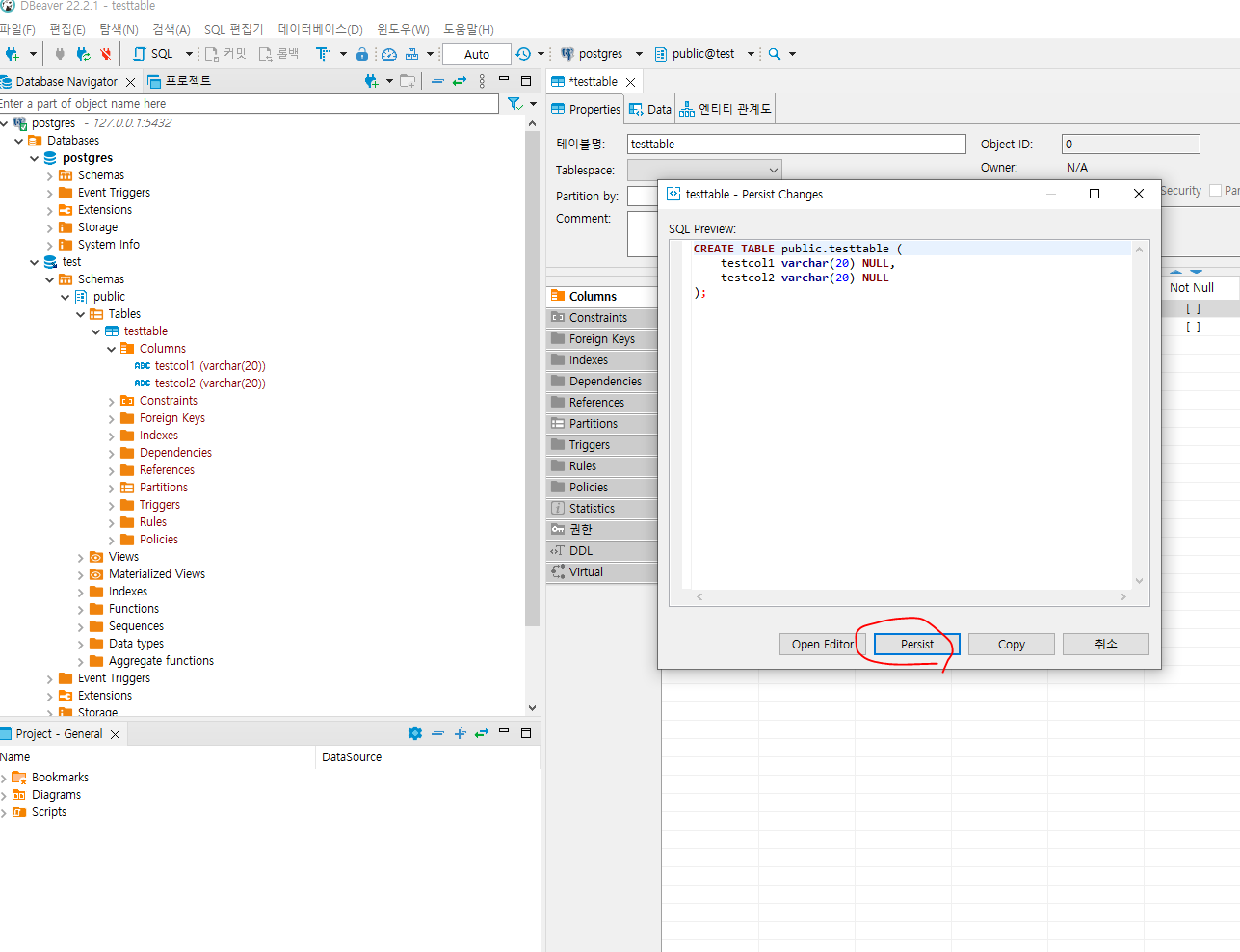1240x952 pixels.
Task: Open the postgres active connection selector
Action: [x=601, y=54]
